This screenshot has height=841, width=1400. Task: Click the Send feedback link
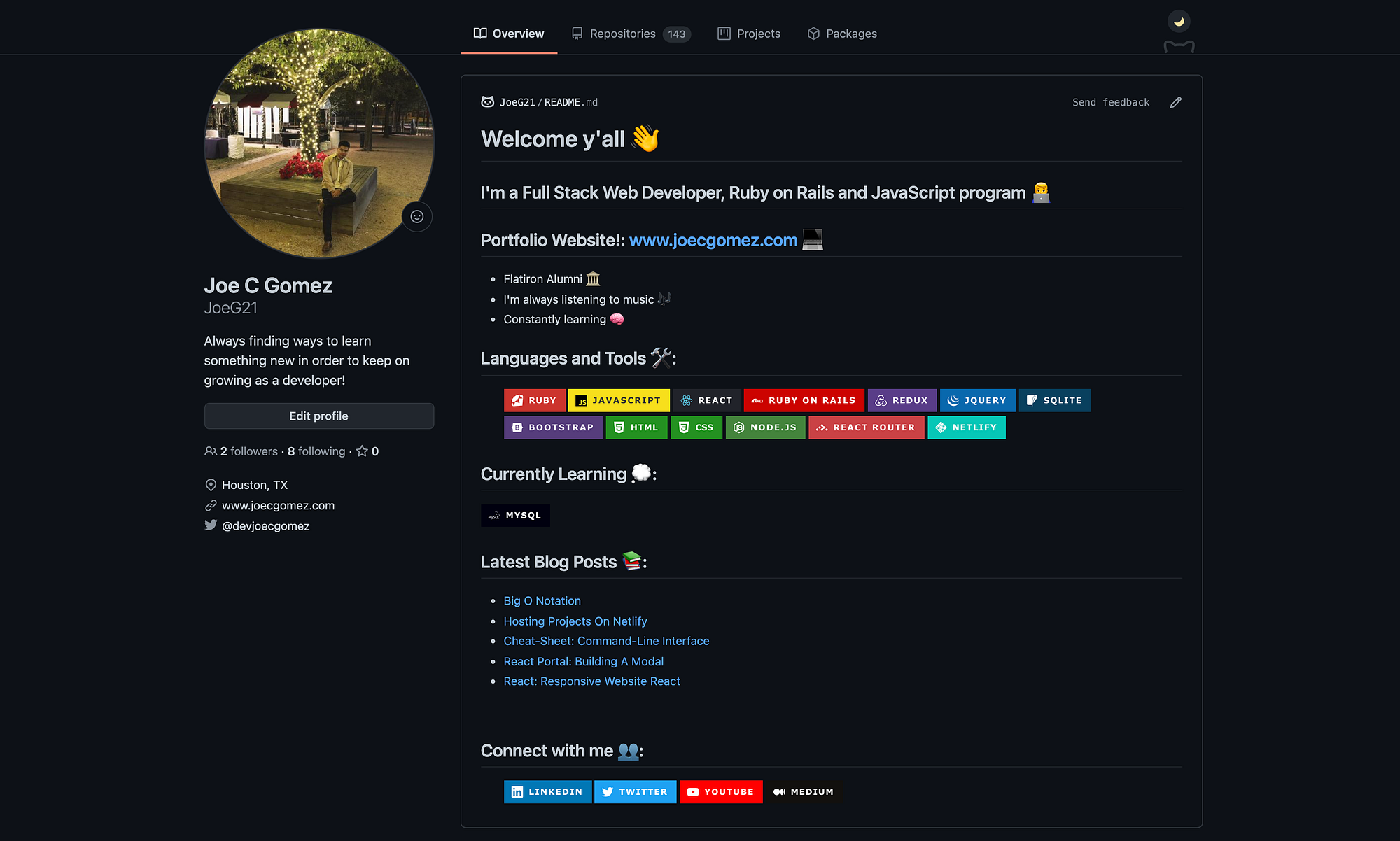click(x=1111, y=102)
